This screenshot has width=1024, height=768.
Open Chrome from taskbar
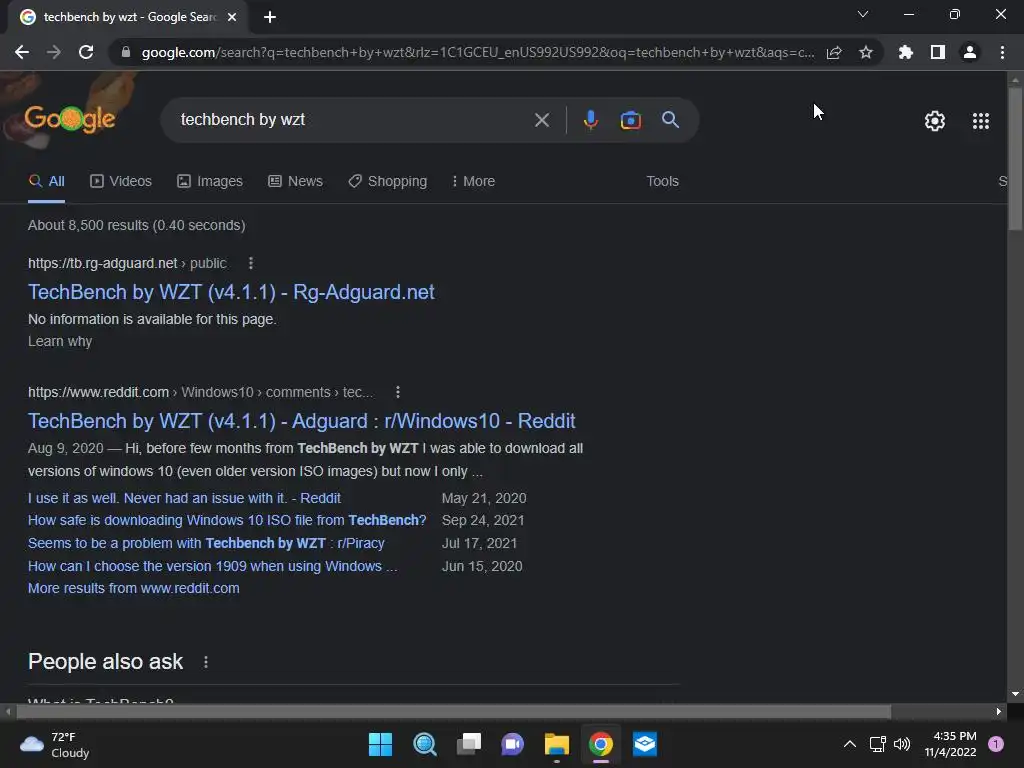pyautogui.click(x=601, y=744)
